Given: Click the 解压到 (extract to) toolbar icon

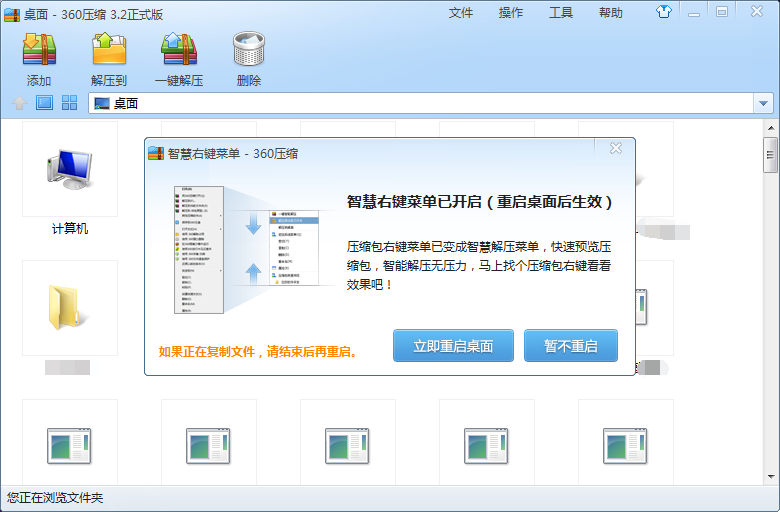Looking at the screenshot, I should (109, 49).
